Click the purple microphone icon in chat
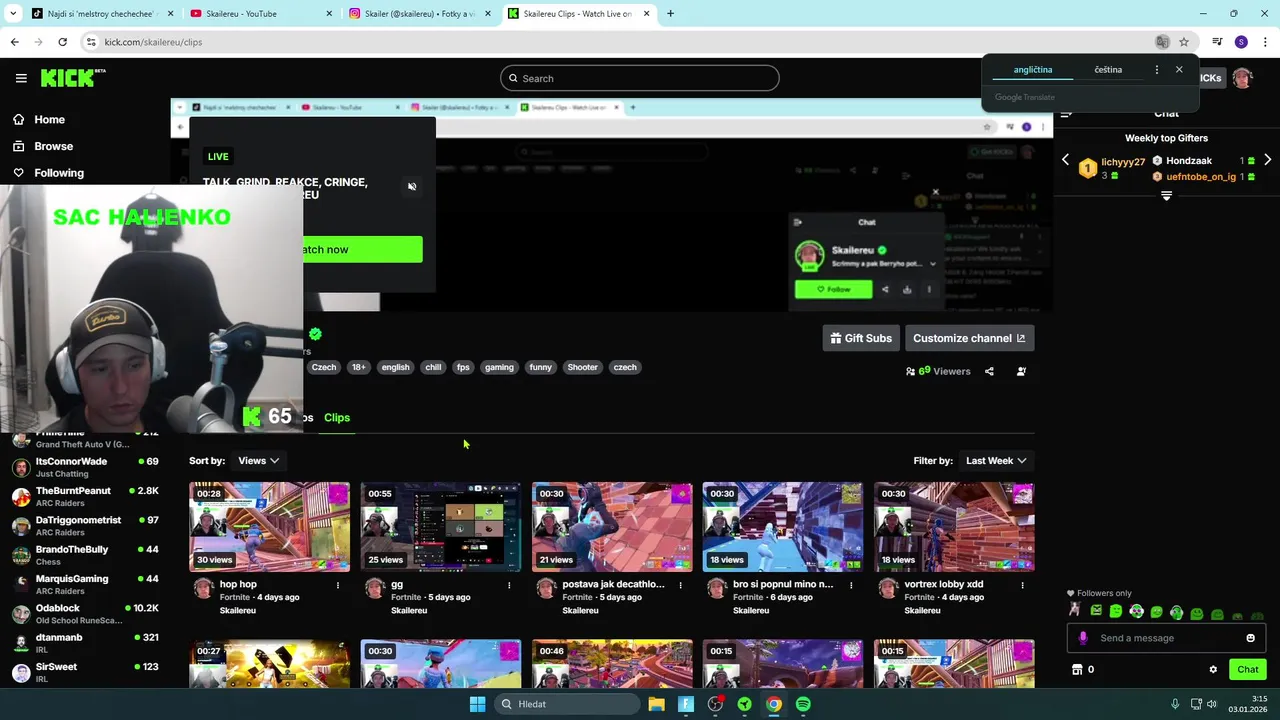Image resolution: width=1280 pixels, height=720 pixels. pyautogui.click(x=1083, y=638)
